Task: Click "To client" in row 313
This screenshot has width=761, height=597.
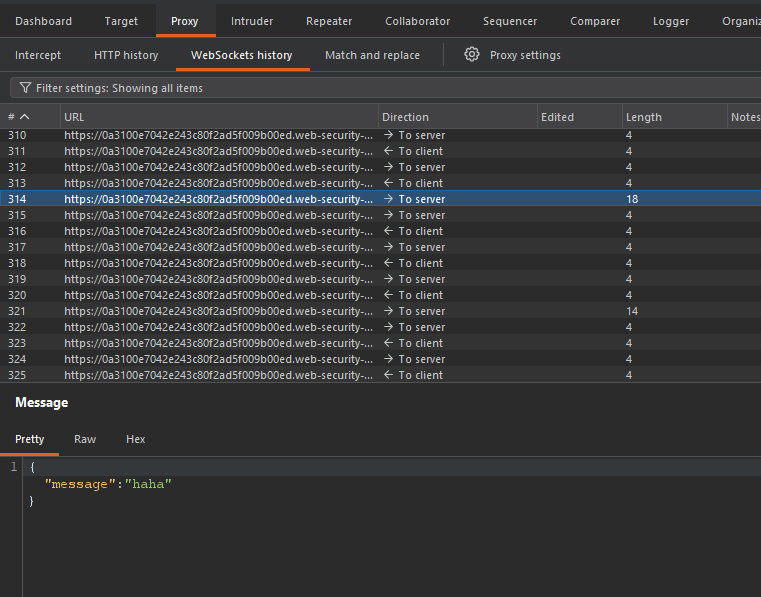Action: pyautogui.click(x=420, y=183)
